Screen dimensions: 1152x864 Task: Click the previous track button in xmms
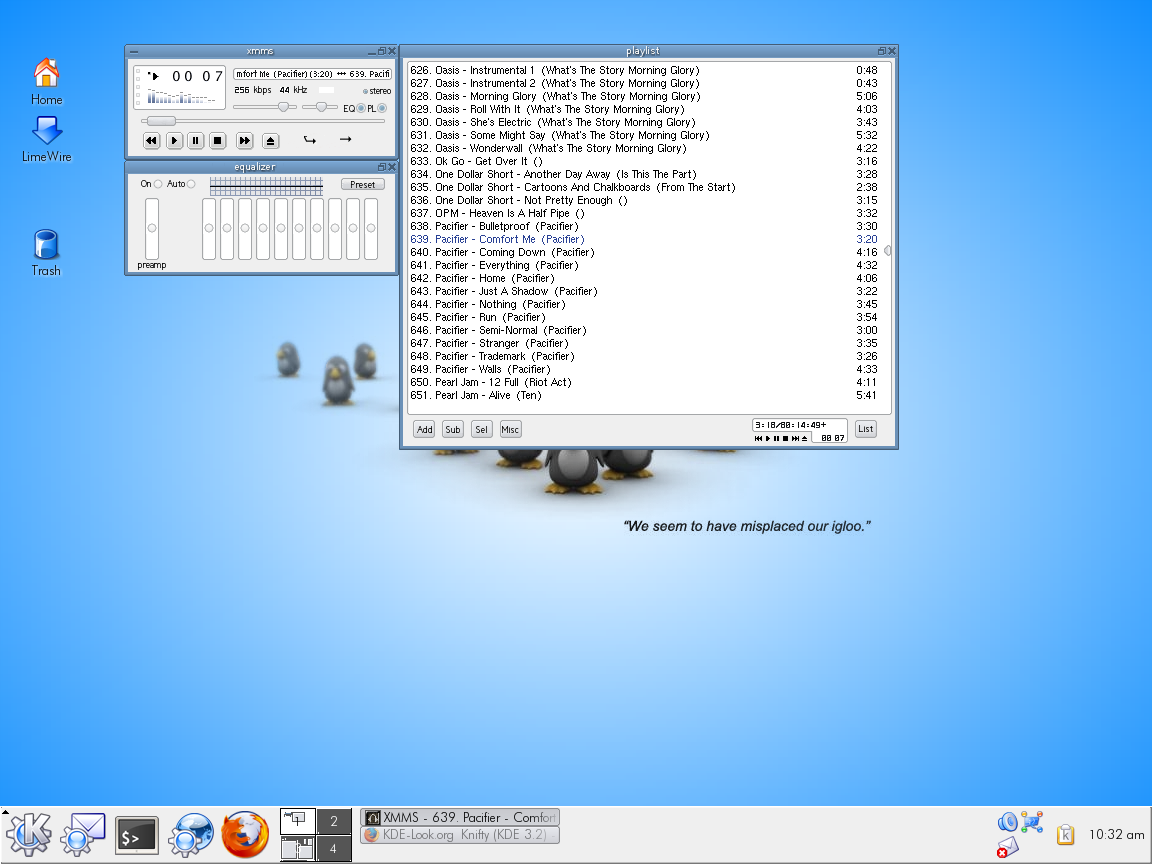pyautogui.click(x=151, y=140)
